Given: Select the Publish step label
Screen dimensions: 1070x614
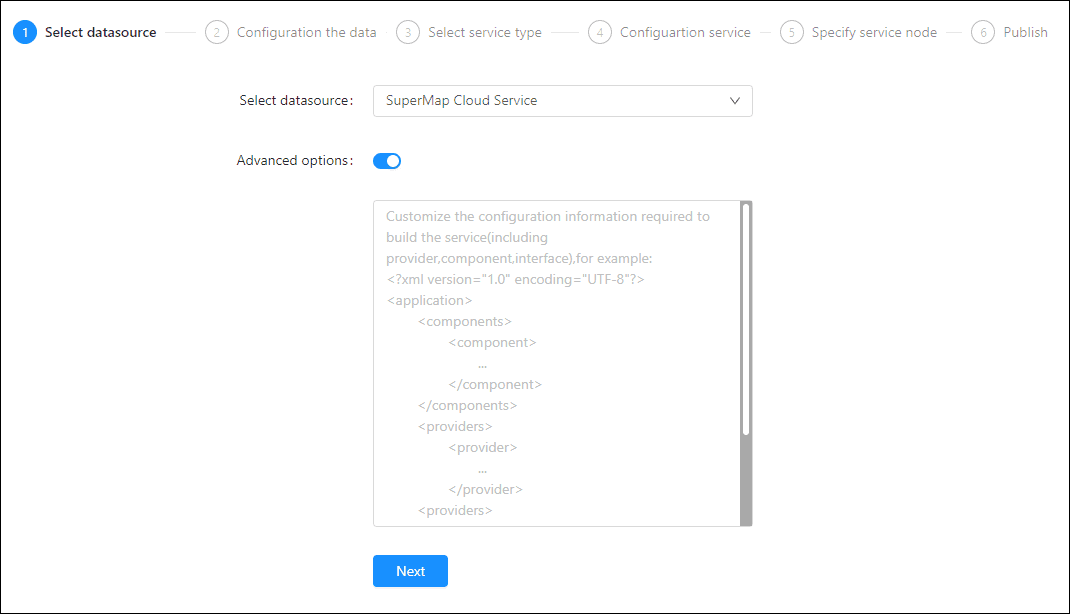Looking at the screenshot, I should coord(1025,32).
